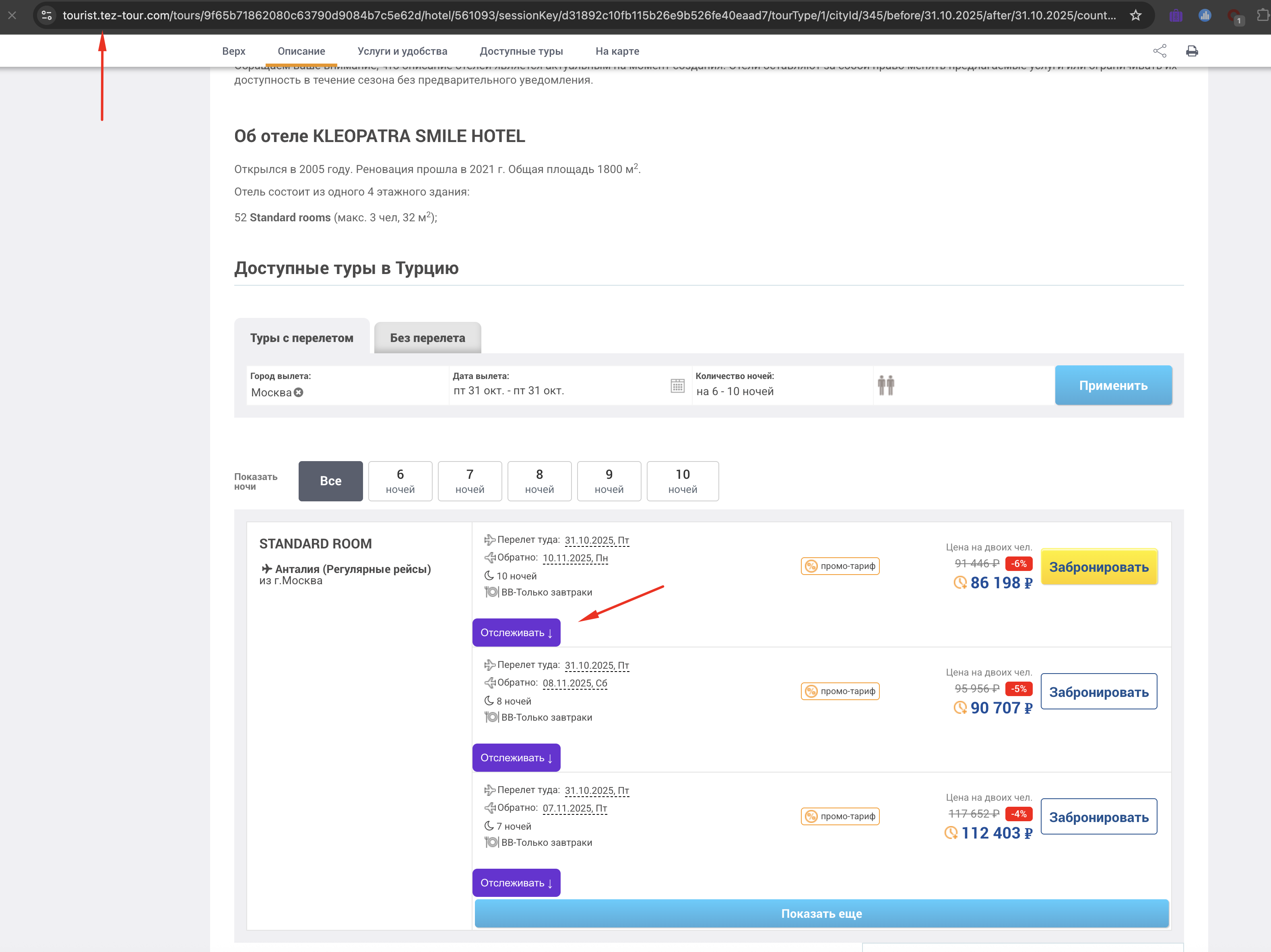Open site info icon in address bar

tap(47, 16)
